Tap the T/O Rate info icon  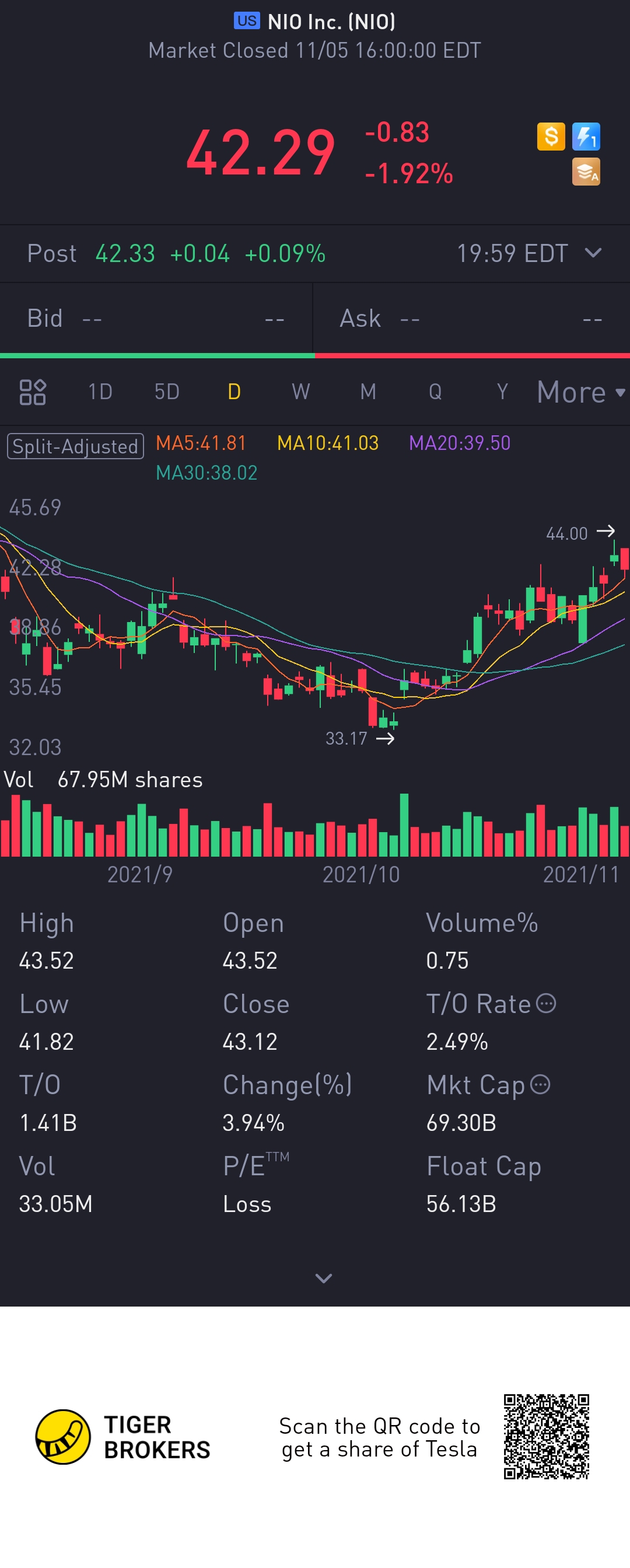tap(546, 1003)
